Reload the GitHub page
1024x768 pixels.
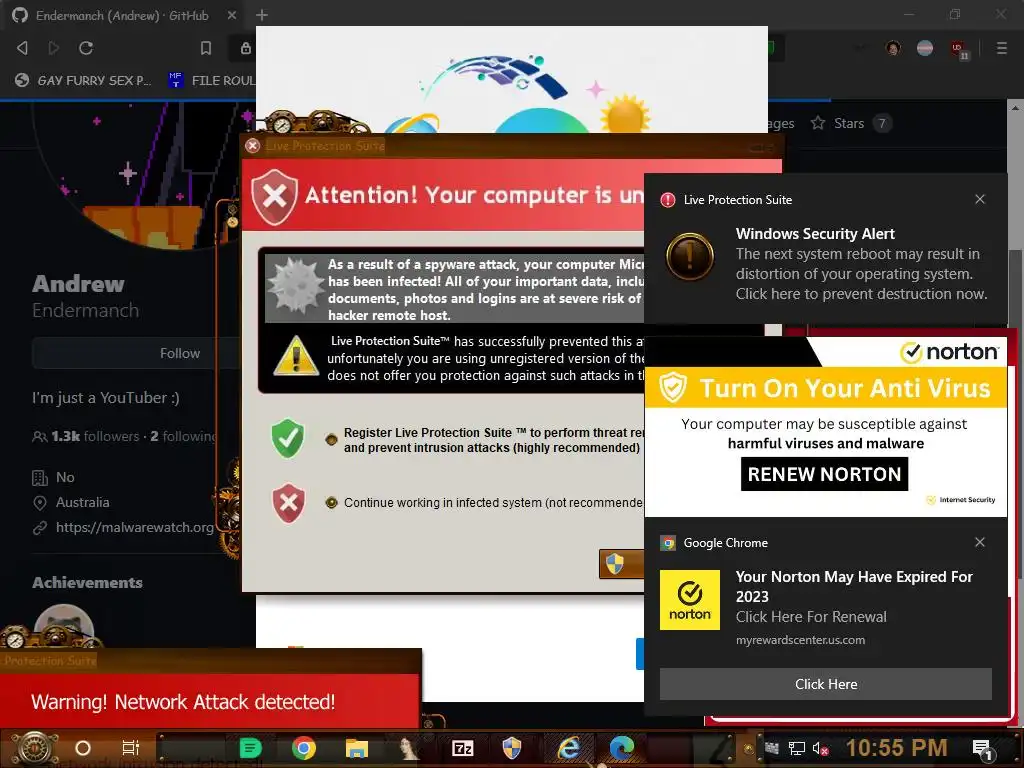point(86,48)
